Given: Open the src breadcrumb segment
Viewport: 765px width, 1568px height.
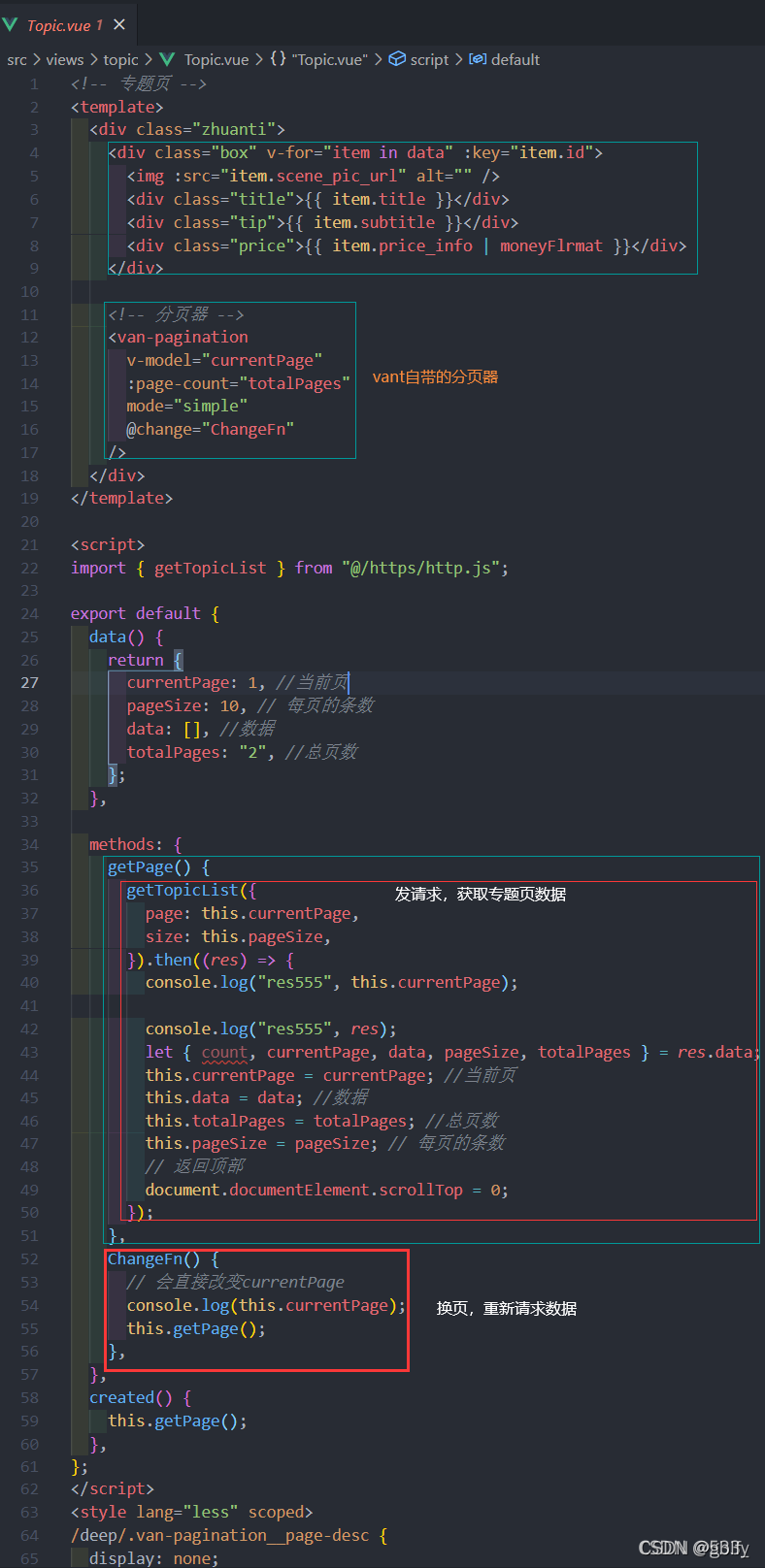Looking at the screenshot, I should point(17,60).
